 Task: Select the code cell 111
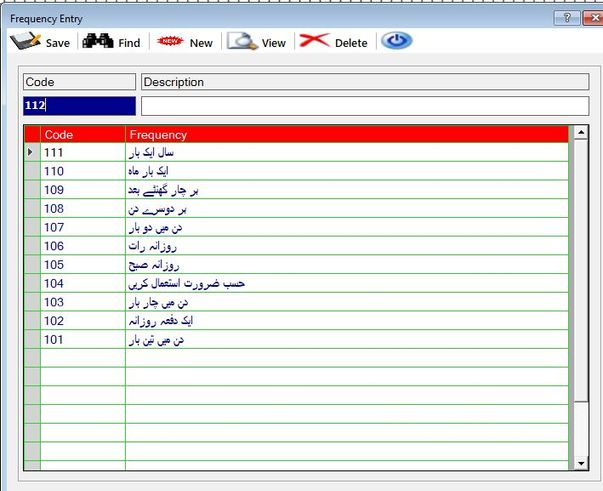coord(83,152)
